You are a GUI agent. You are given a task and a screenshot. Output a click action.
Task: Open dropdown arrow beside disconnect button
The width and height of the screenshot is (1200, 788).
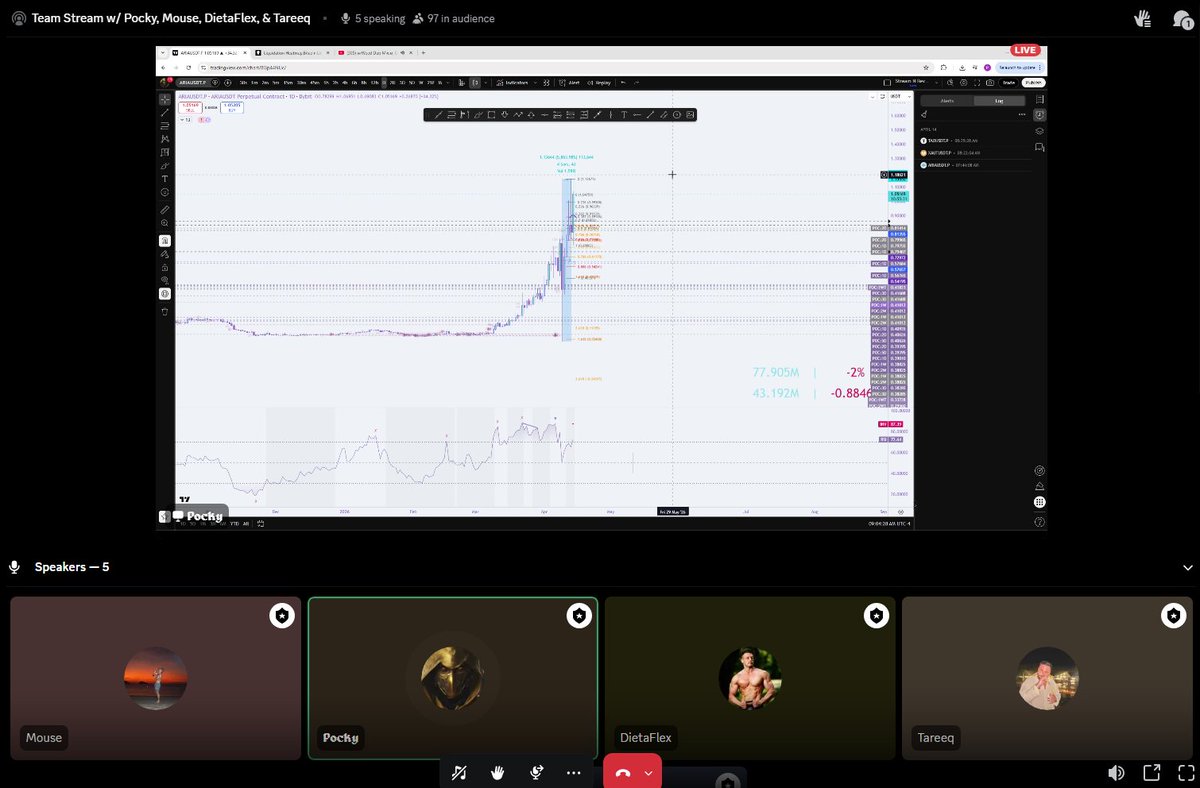click(x=649, y=772)
